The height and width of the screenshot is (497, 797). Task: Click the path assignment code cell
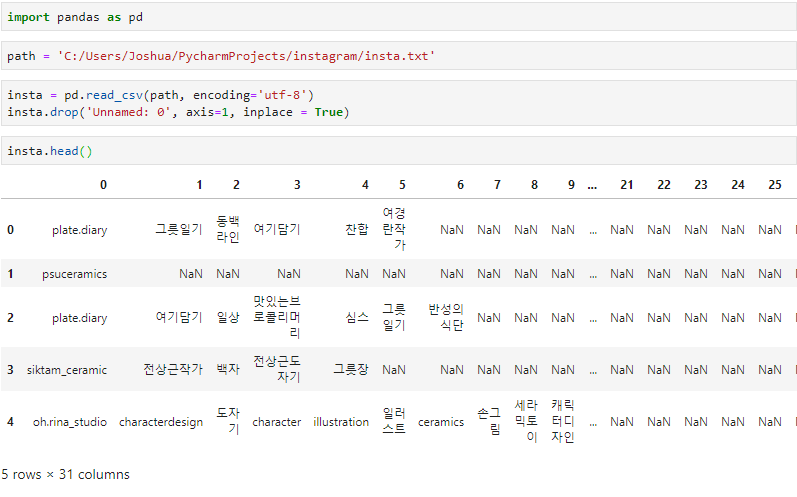click(x=399, y=56)
